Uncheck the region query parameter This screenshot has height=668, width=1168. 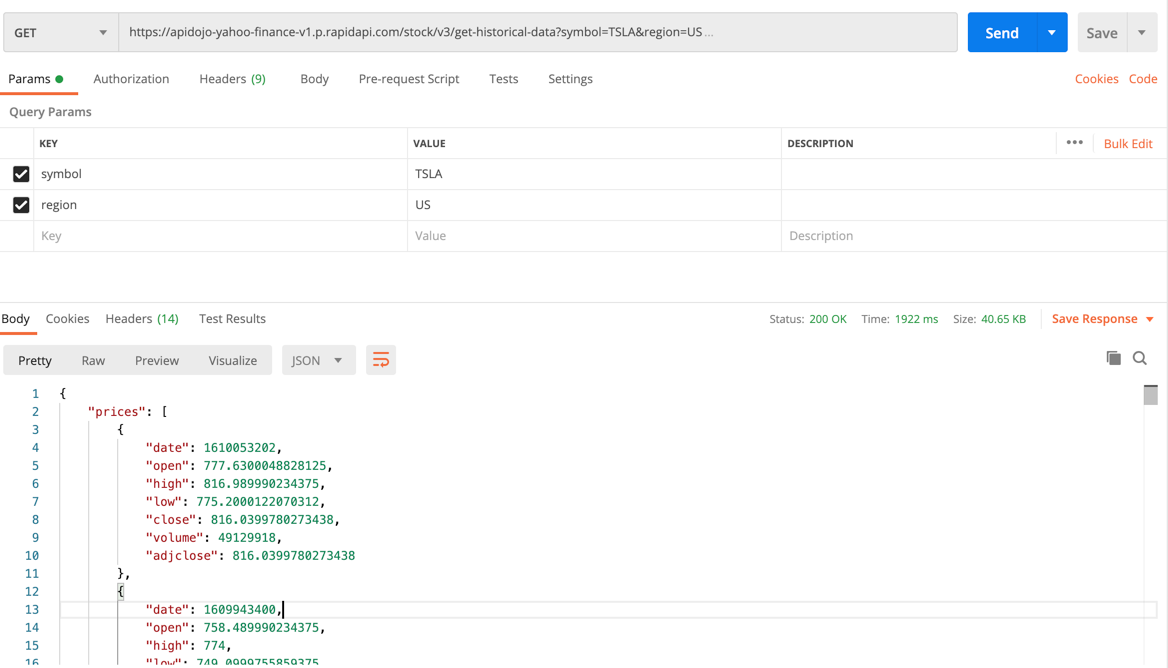(x=21, y=205)
